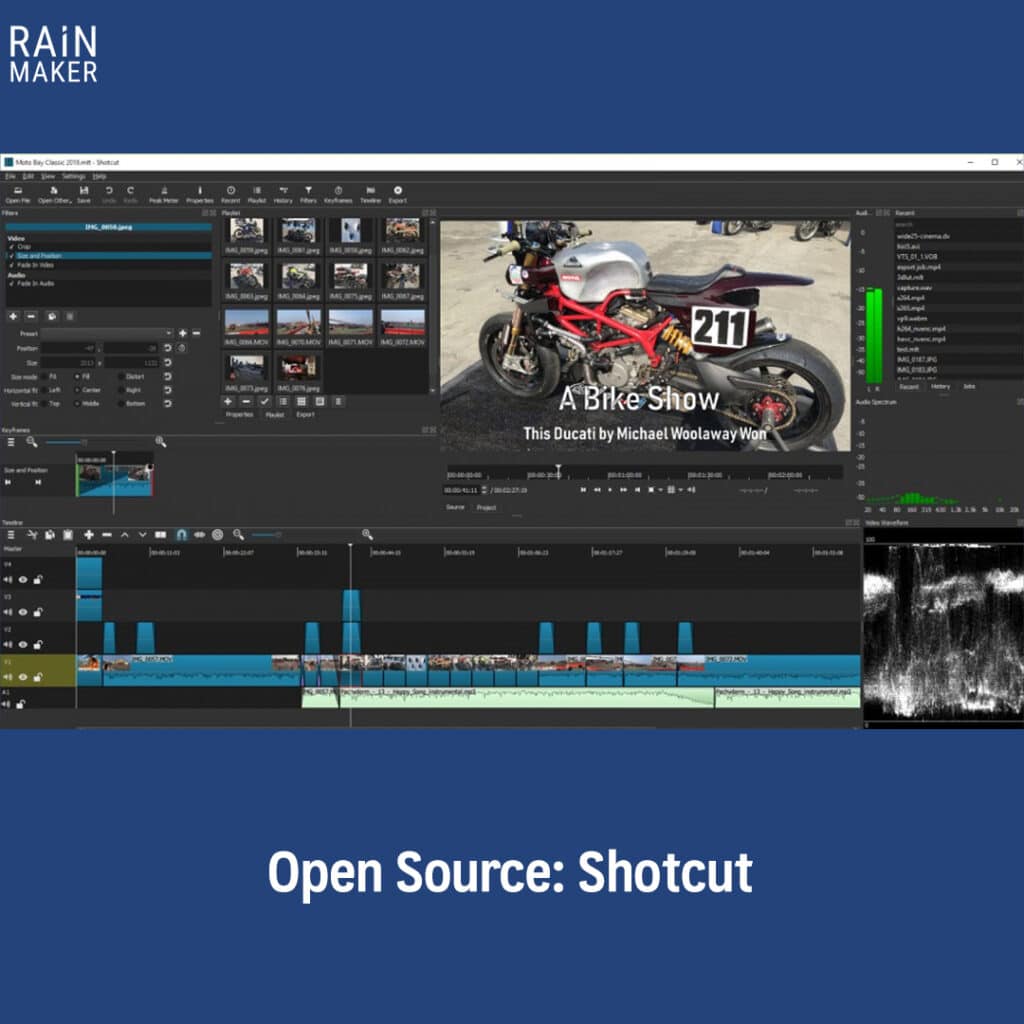The width and height of the screenshot is (1024, 1024).
Task: Open the Preset dropdown in Filters
Action: (108, 333)
